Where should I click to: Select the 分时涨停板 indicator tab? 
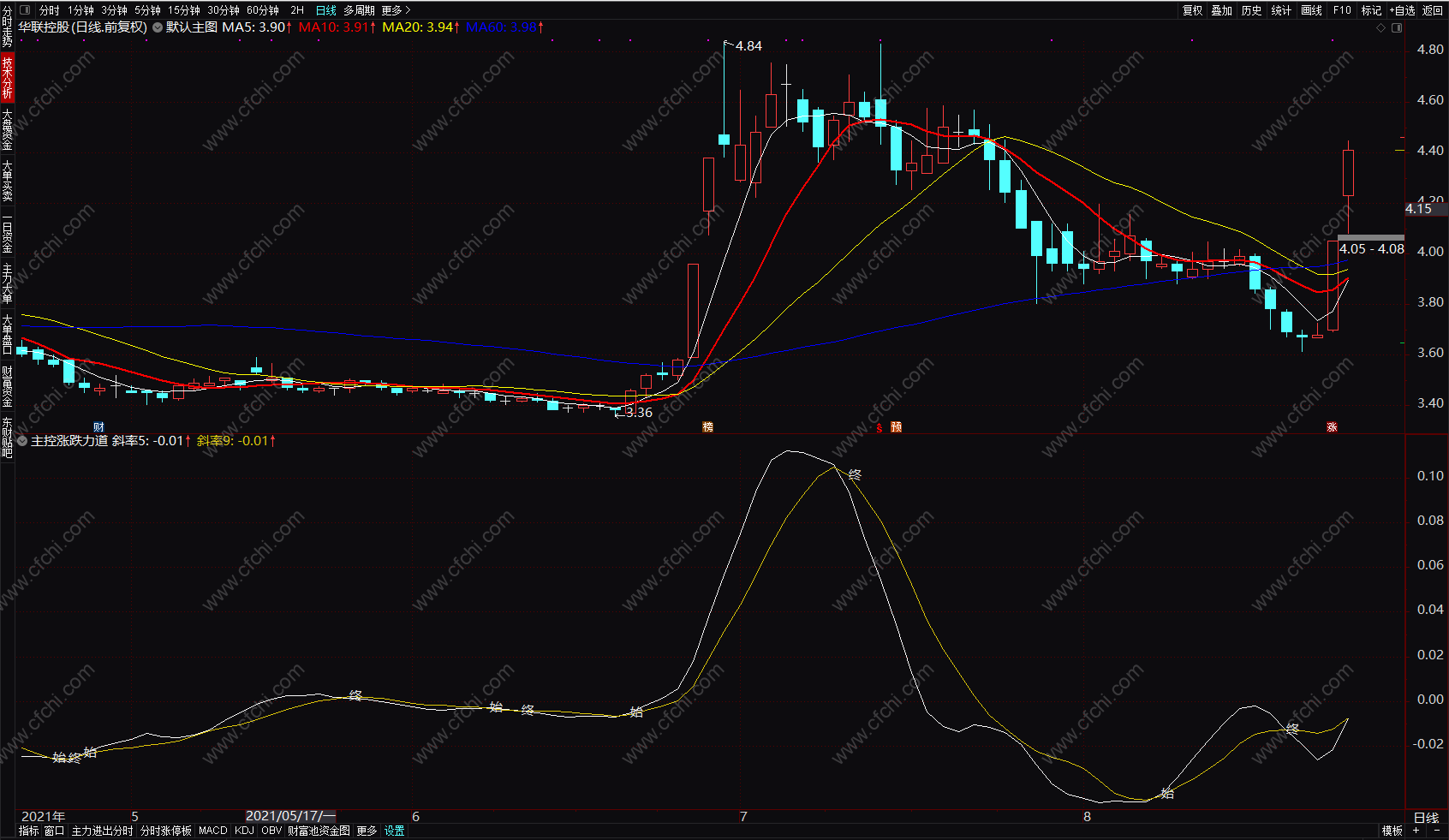(x=166, y=831)
